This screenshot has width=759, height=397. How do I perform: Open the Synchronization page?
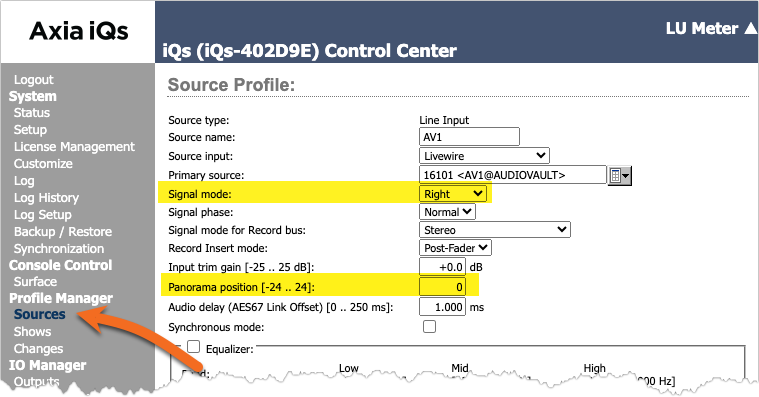coord(59,249)
